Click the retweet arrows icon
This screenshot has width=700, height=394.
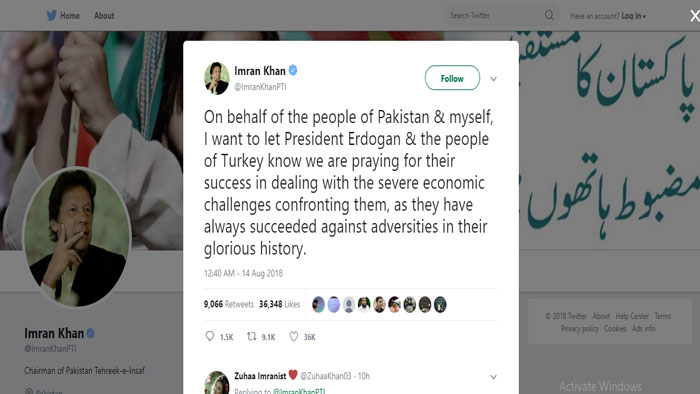pos(252,336)
